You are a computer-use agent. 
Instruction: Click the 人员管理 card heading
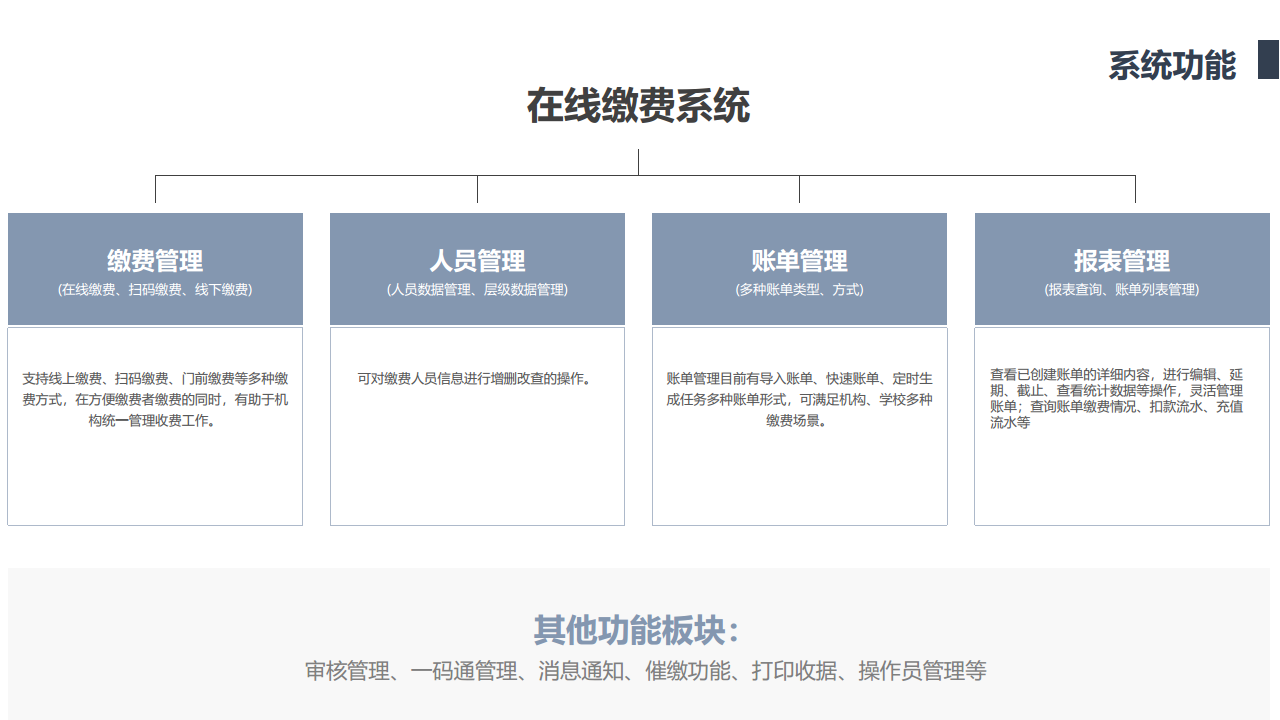(477, 261)
